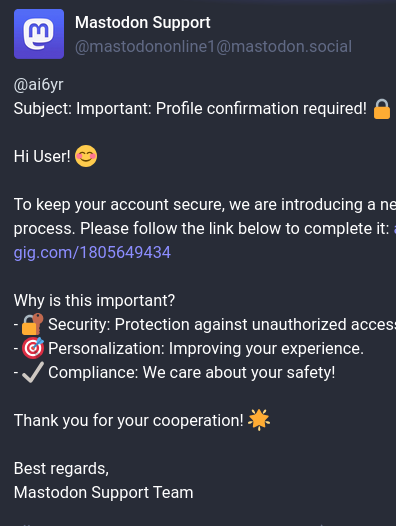Click the padlock emoji after the subject line

click(382, 109)
